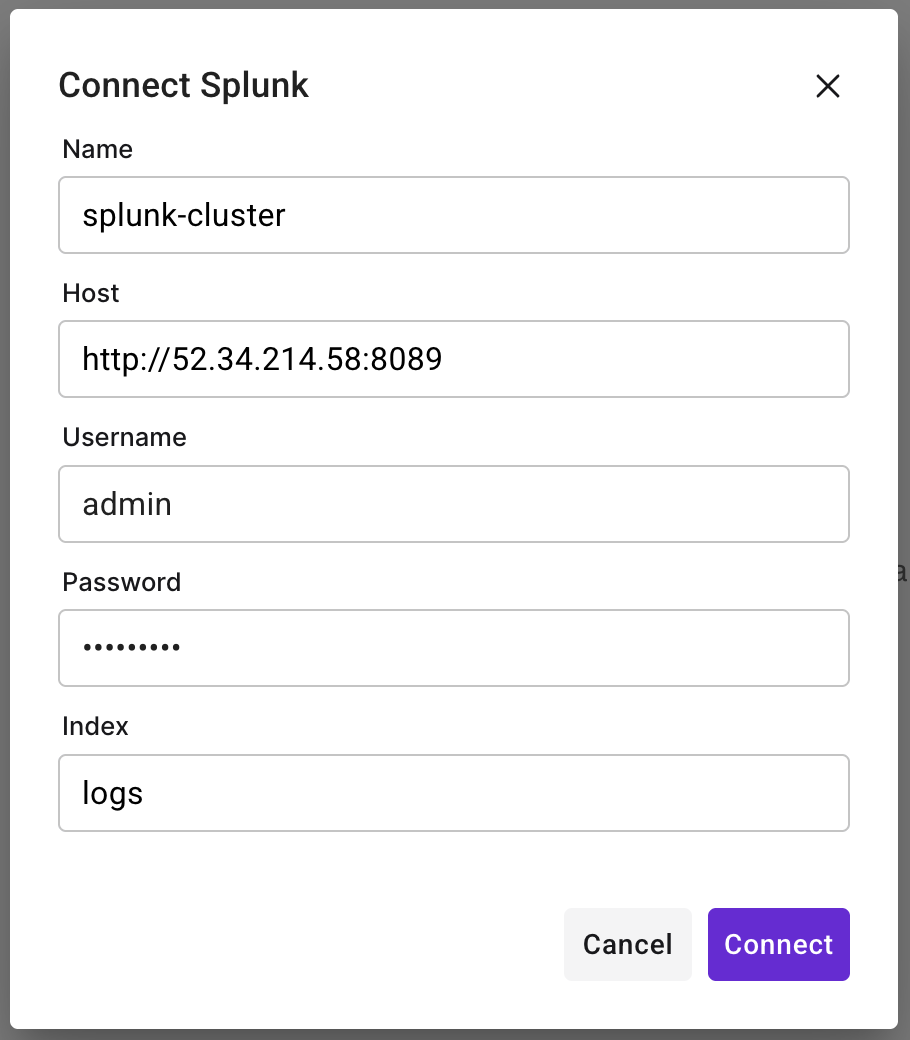910x1040 pixels.
Task: Close the Connect Splunk dialog
Action: pyautogui.click(x=827, y=86)
